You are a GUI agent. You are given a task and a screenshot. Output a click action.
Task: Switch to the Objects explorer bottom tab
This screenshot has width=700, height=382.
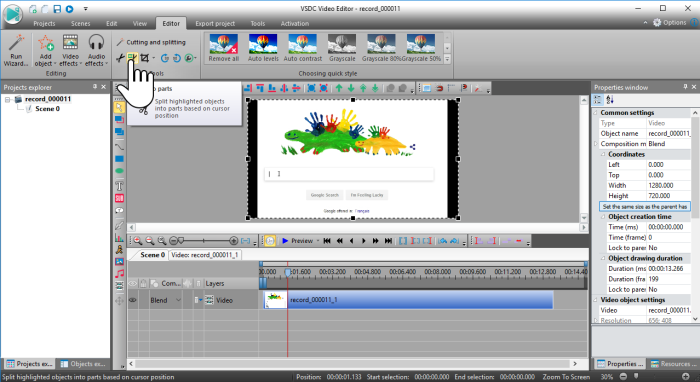point(83,364)
